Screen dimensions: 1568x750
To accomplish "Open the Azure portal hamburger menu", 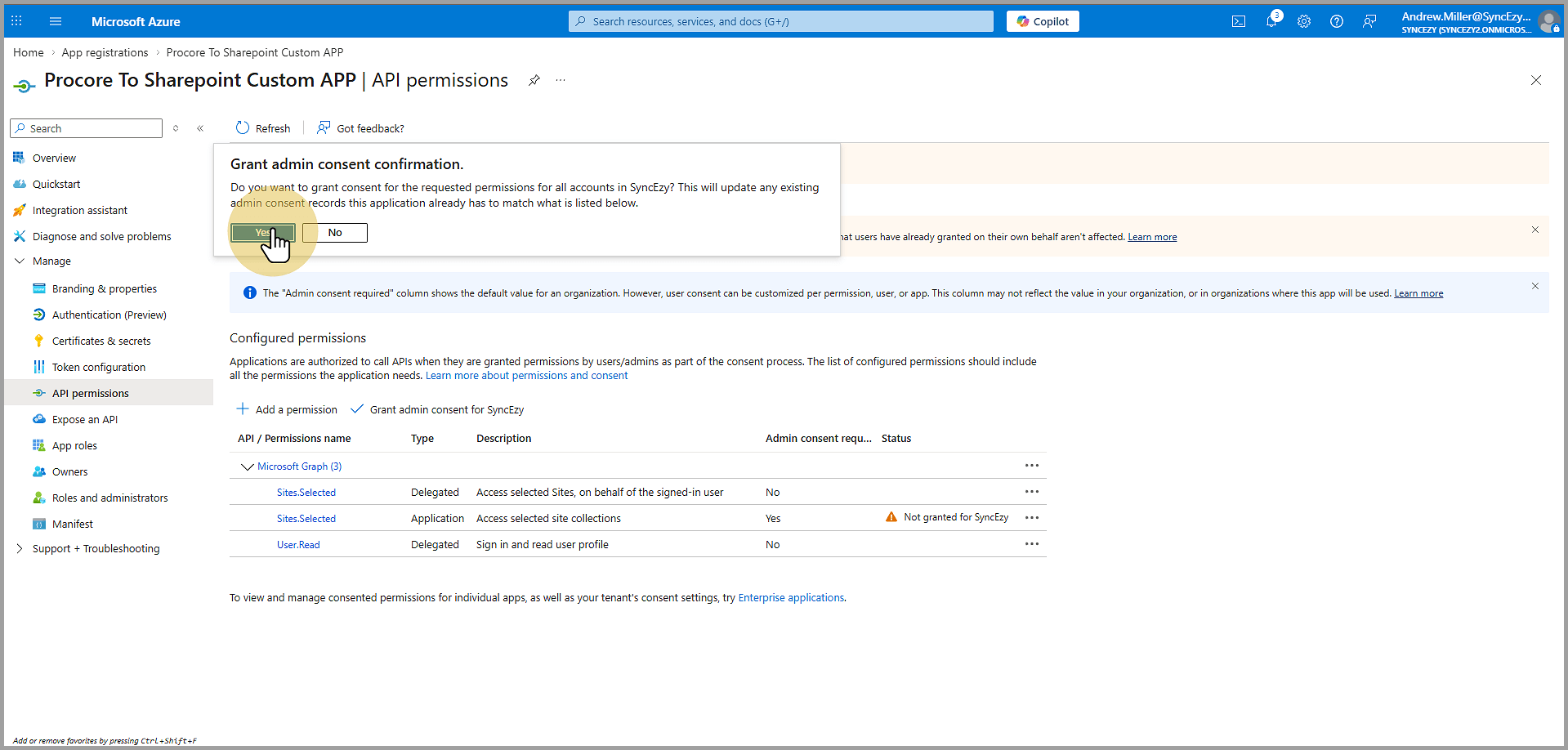I will (x=56, y=21).
